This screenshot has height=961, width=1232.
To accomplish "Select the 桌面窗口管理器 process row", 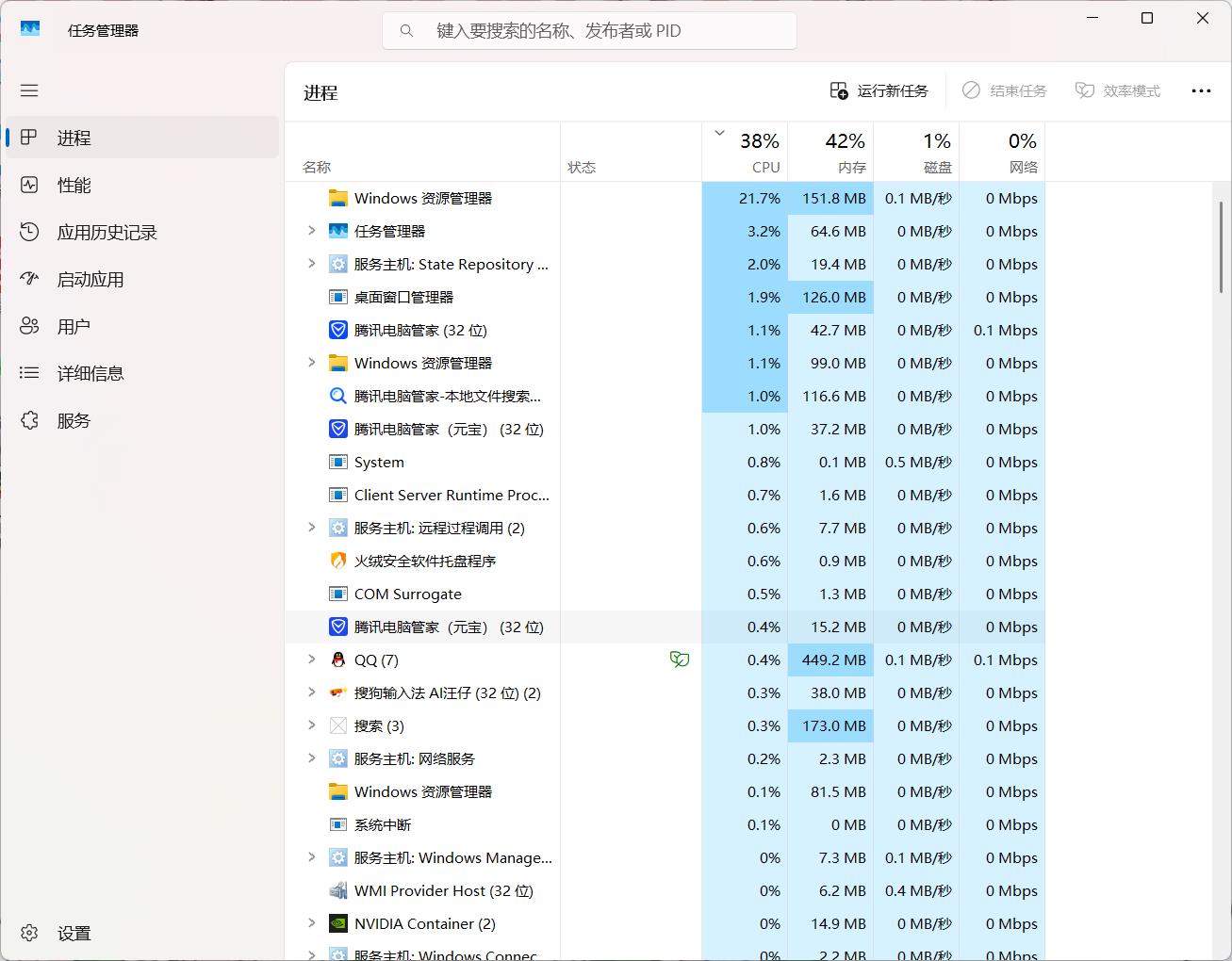I will pyautogui.click(x=665, y=297).
